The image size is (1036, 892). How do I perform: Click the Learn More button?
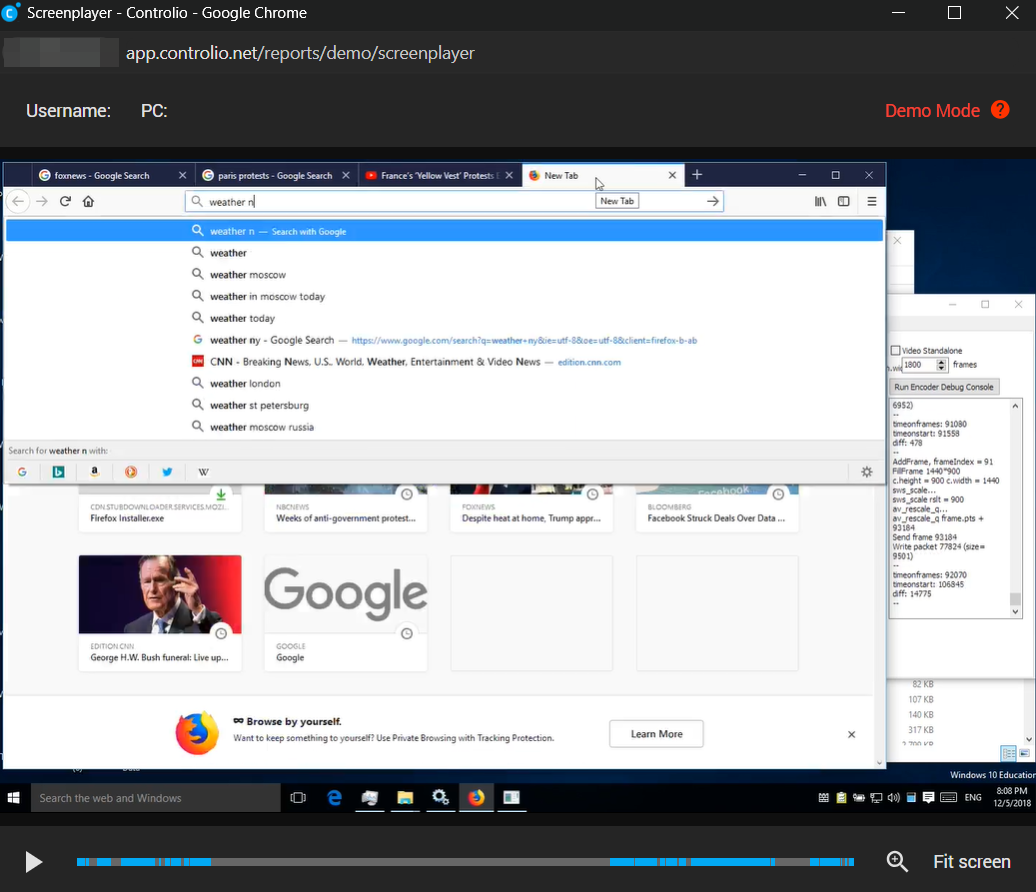point(656,734)
